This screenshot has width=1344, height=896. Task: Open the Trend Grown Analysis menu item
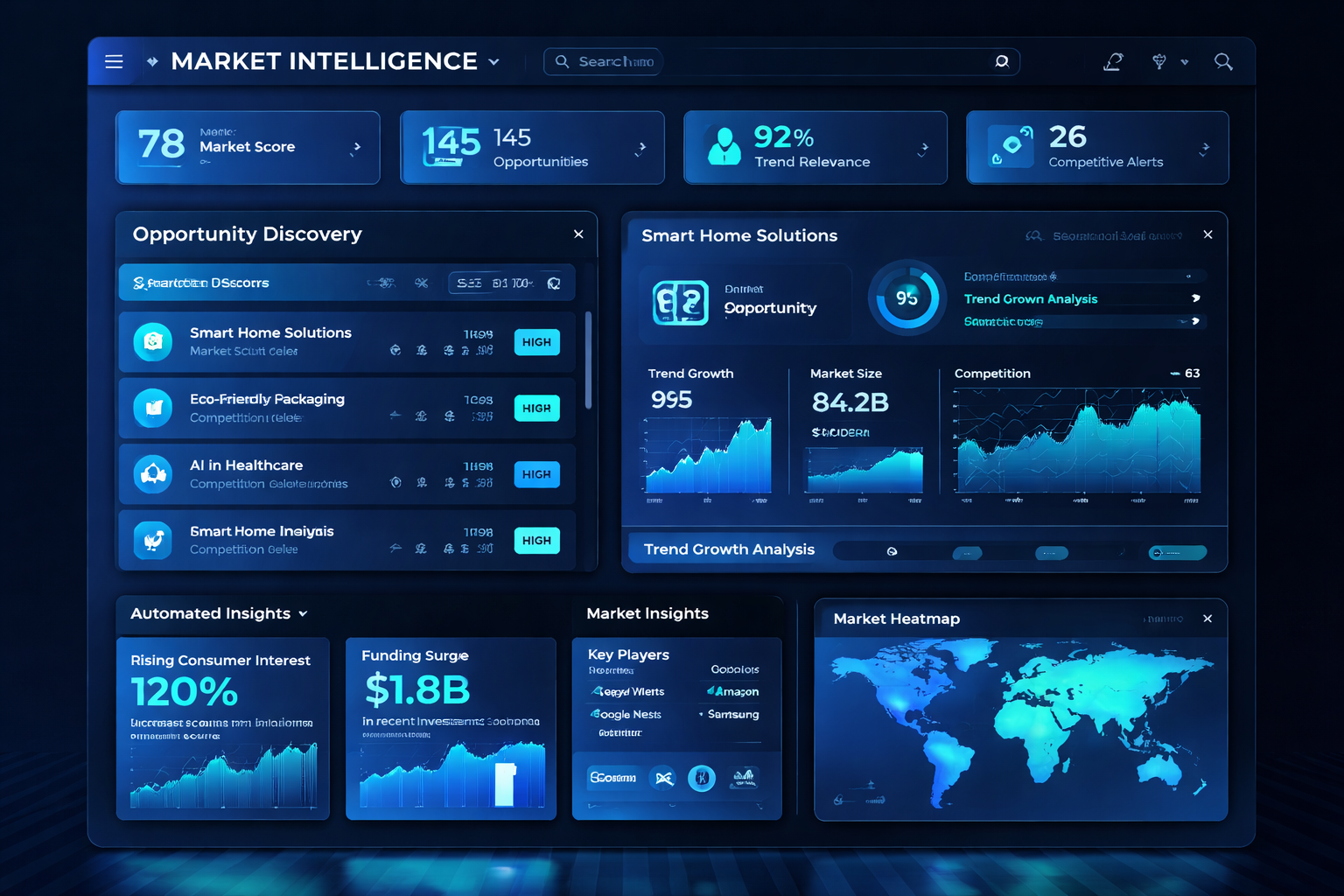(x=1030, y=298)
